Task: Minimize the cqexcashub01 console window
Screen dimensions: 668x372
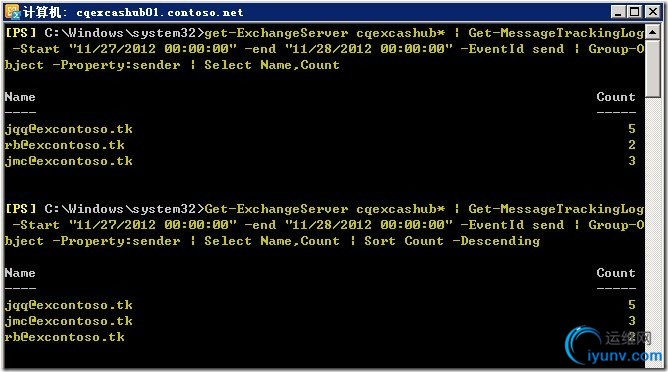Action: coord(618,12)
